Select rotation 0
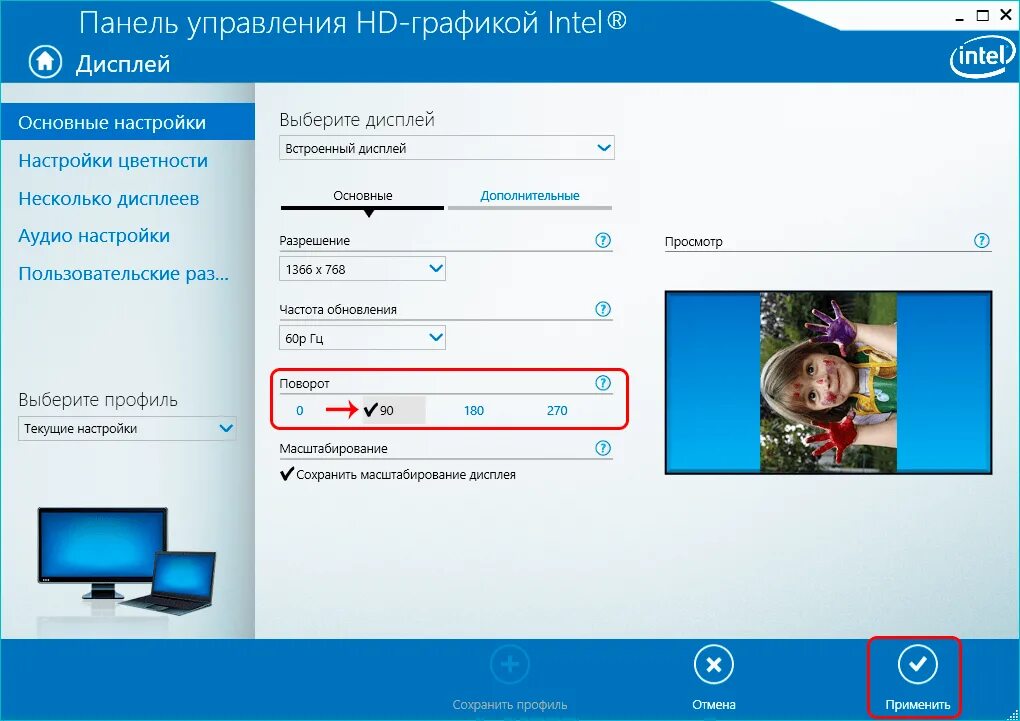This screenshot has height=721, width=1020. point(300,411)
